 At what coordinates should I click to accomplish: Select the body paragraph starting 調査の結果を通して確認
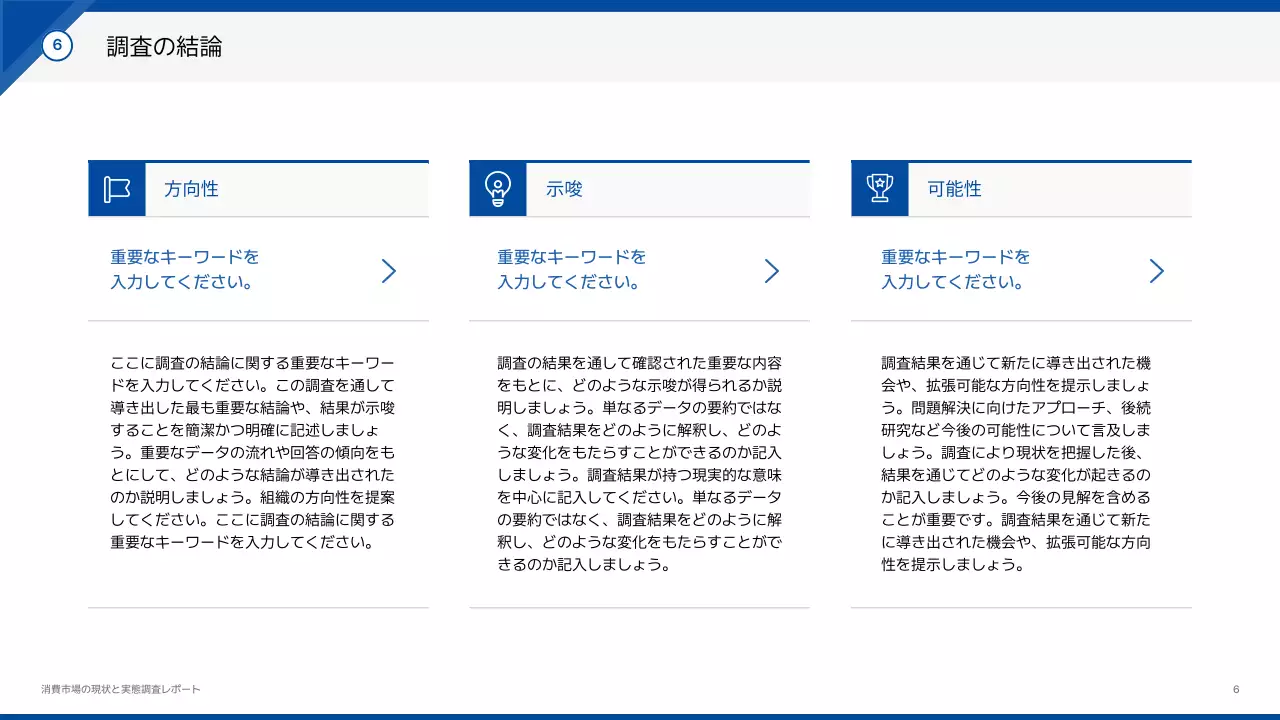(639, 464)
